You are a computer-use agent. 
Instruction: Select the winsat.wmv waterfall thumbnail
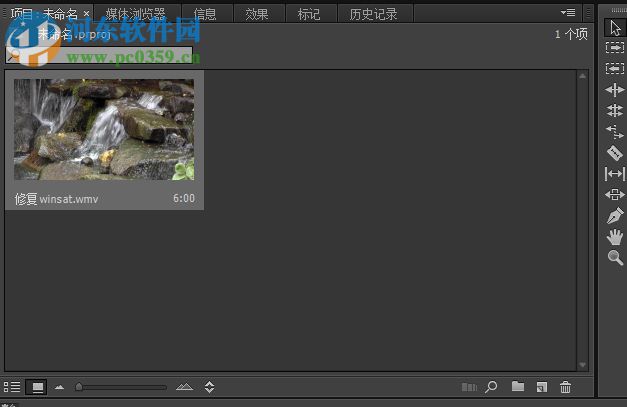(104, 129)
